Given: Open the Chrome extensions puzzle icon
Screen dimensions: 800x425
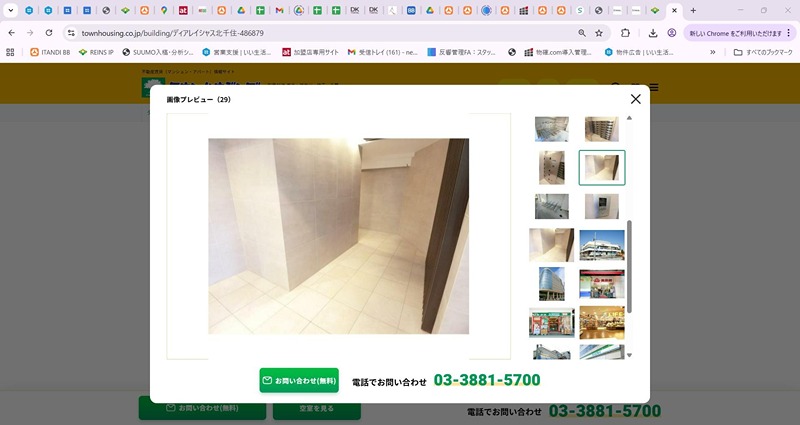Looking at the screenshot, I should click(625, 33).
